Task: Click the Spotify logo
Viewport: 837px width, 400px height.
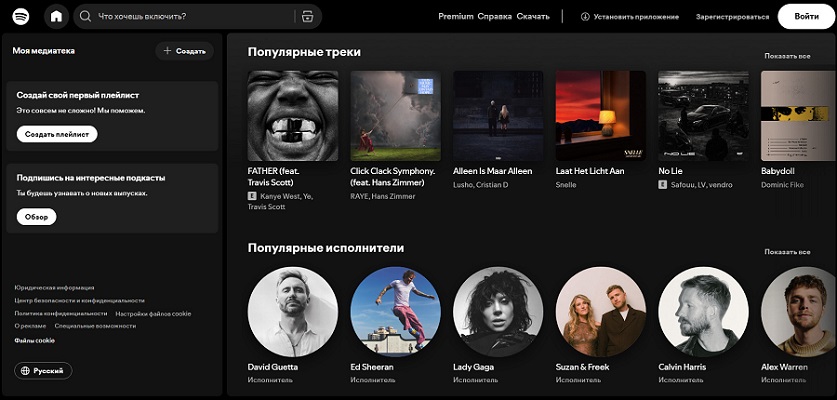Action: 21,16
